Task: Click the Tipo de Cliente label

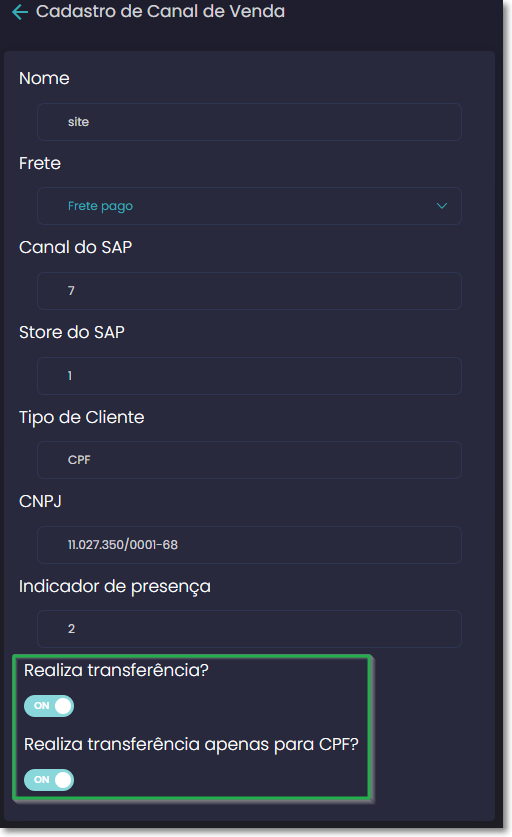Action: point(82,417)
